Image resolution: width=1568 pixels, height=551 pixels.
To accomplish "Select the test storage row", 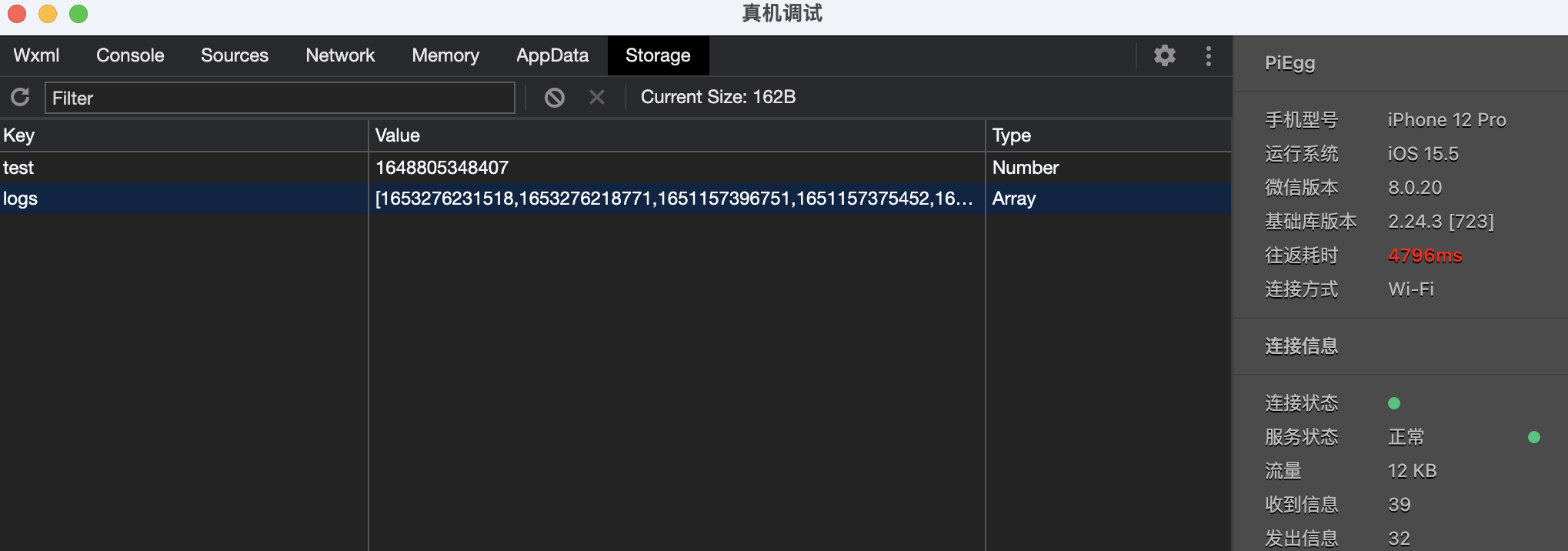I will pos(616,168).
